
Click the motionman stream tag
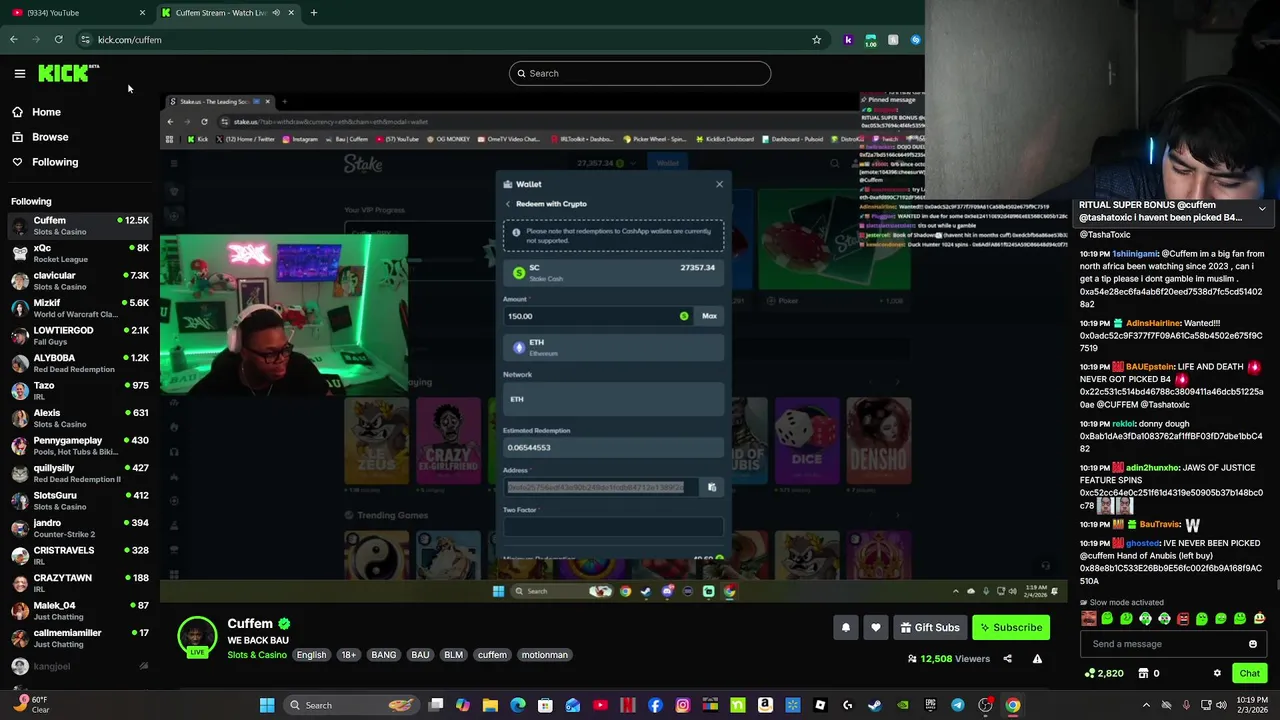545,655
